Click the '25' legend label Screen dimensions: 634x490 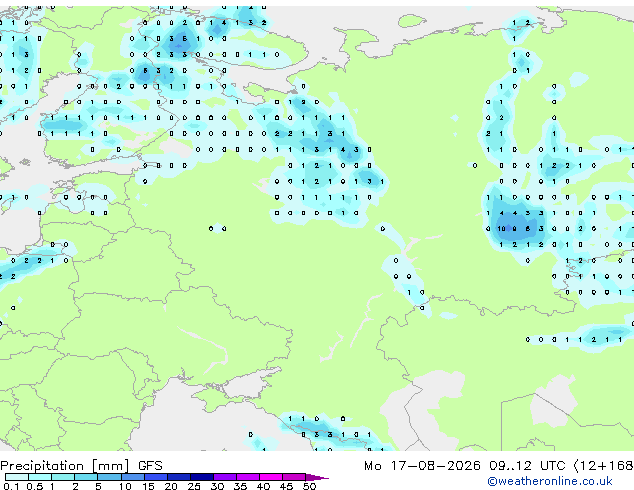[194, 486]
